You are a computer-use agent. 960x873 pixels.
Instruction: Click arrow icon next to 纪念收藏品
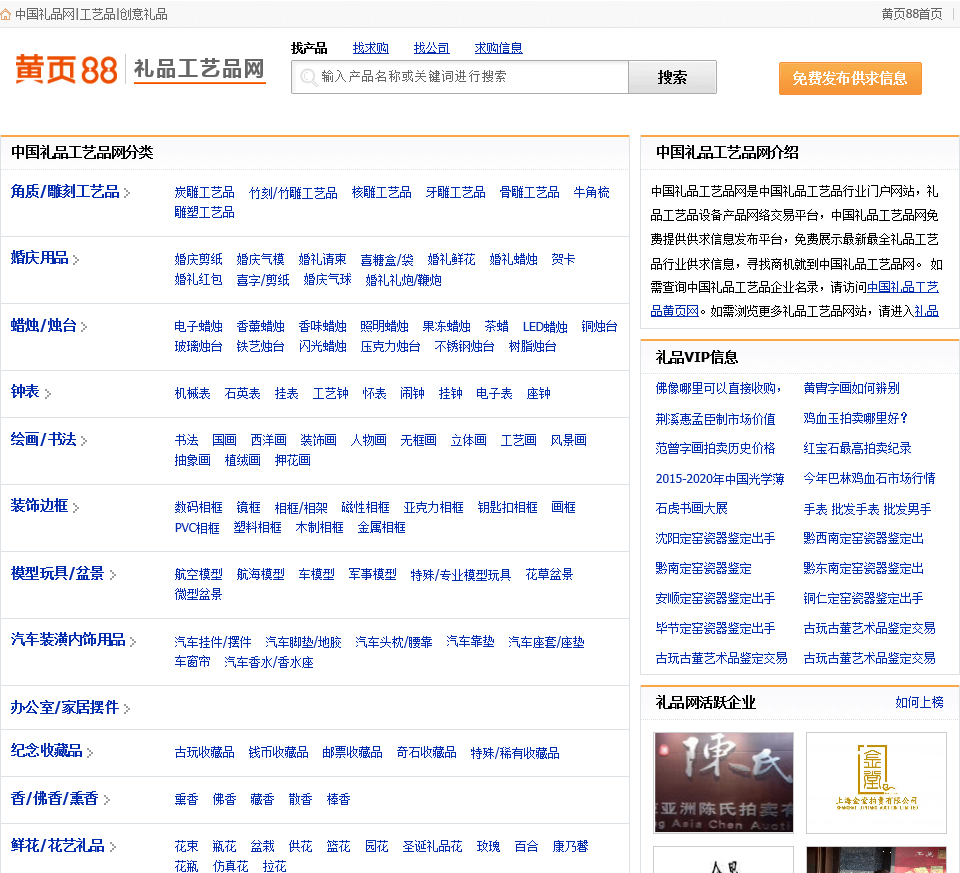(90, 752)
